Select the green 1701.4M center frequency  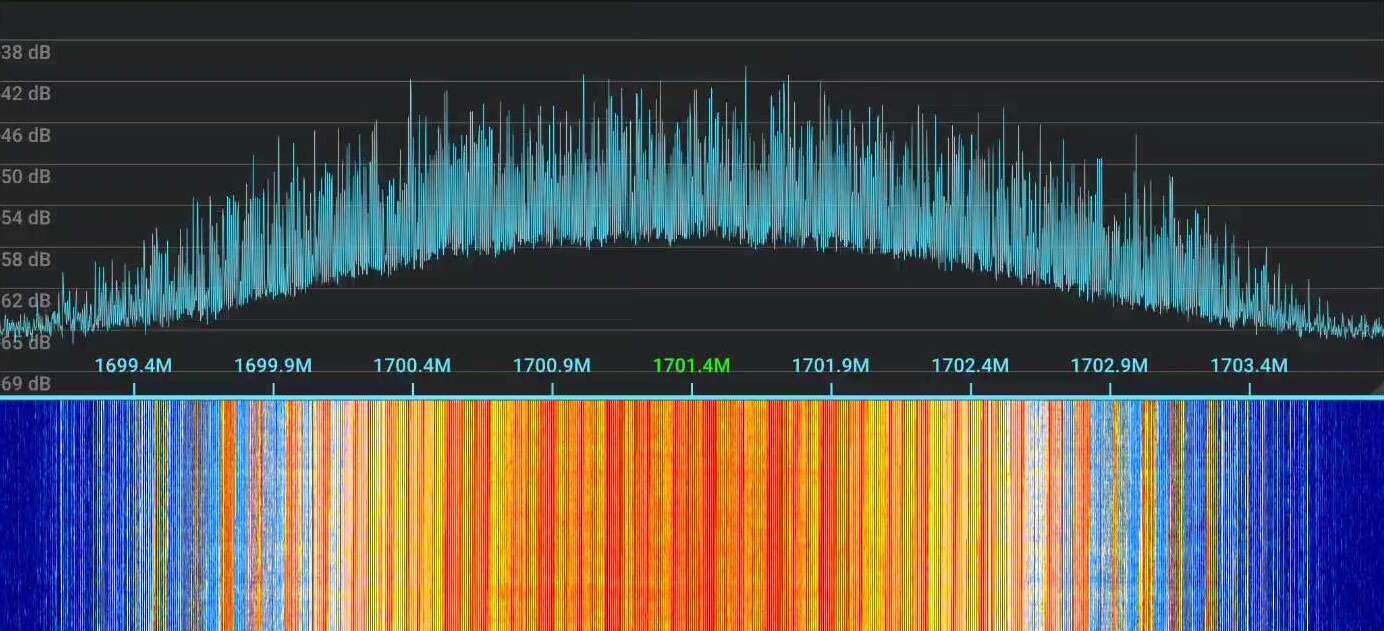pyautogui.click(x=692, y=366)
